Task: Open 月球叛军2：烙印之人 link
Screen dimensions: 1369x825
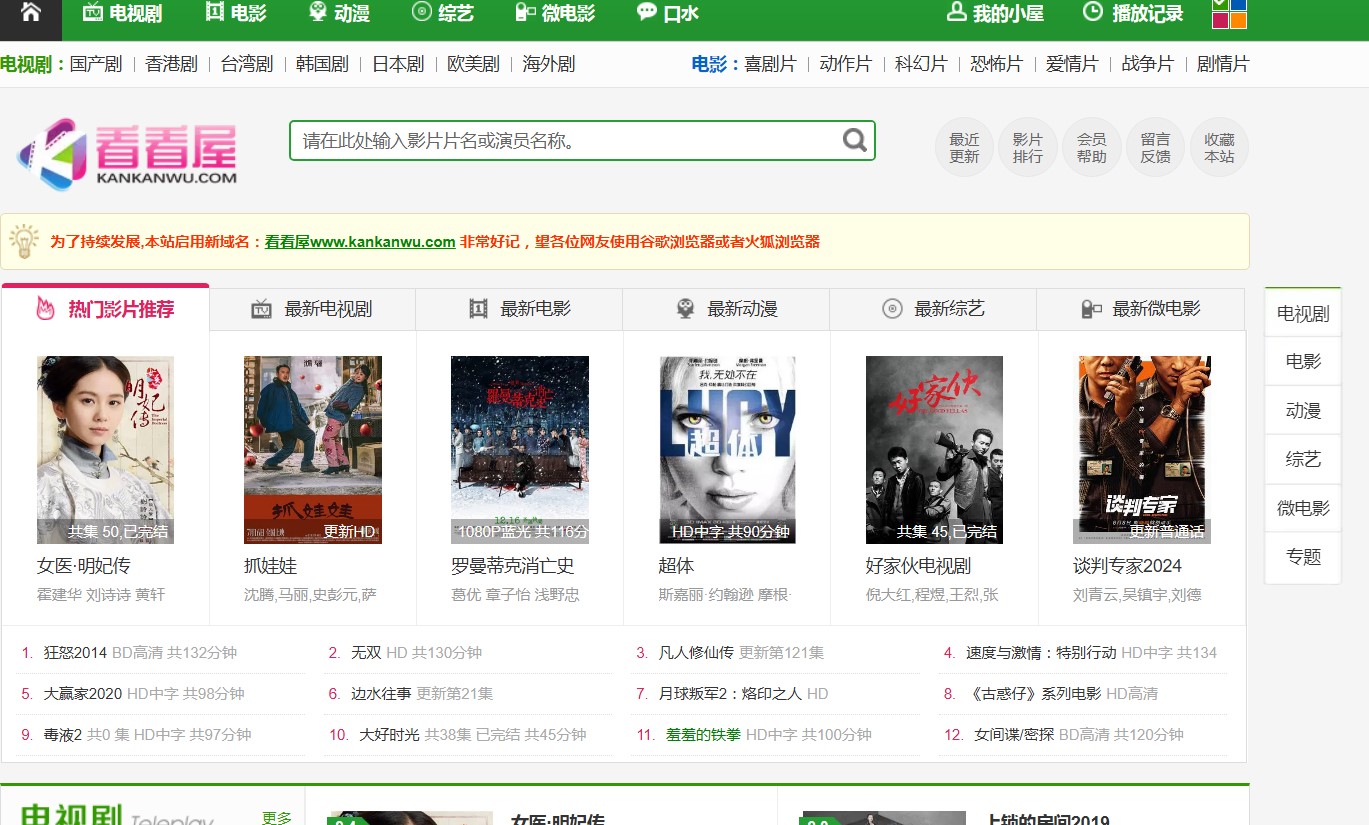Action: coord(730,694)
